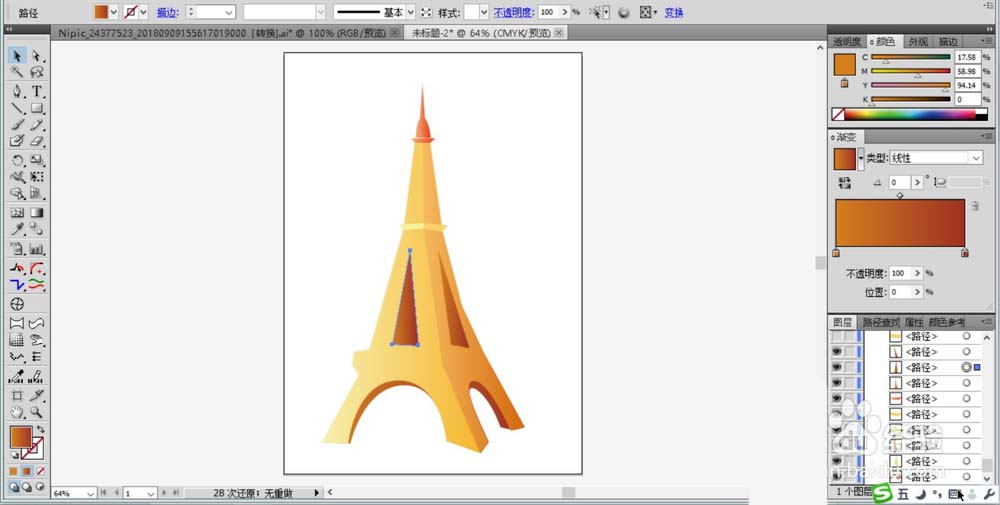Click the IME moon icon
The height and width of the screenshot is (505, 1000).
(x=921, y=493)
